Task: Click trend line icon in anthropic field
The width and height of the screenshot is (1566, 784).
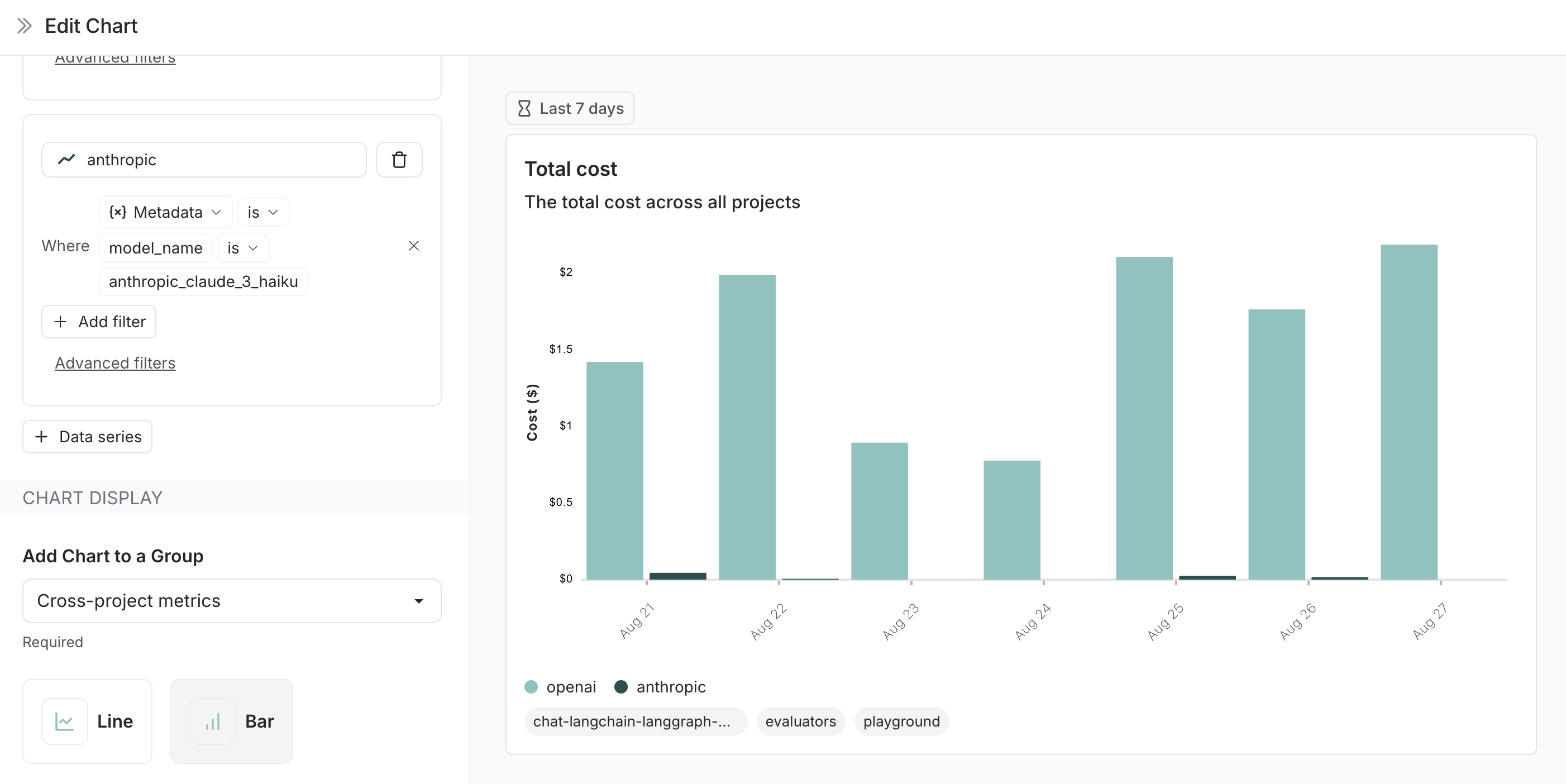Action: [x=66, y=159]
